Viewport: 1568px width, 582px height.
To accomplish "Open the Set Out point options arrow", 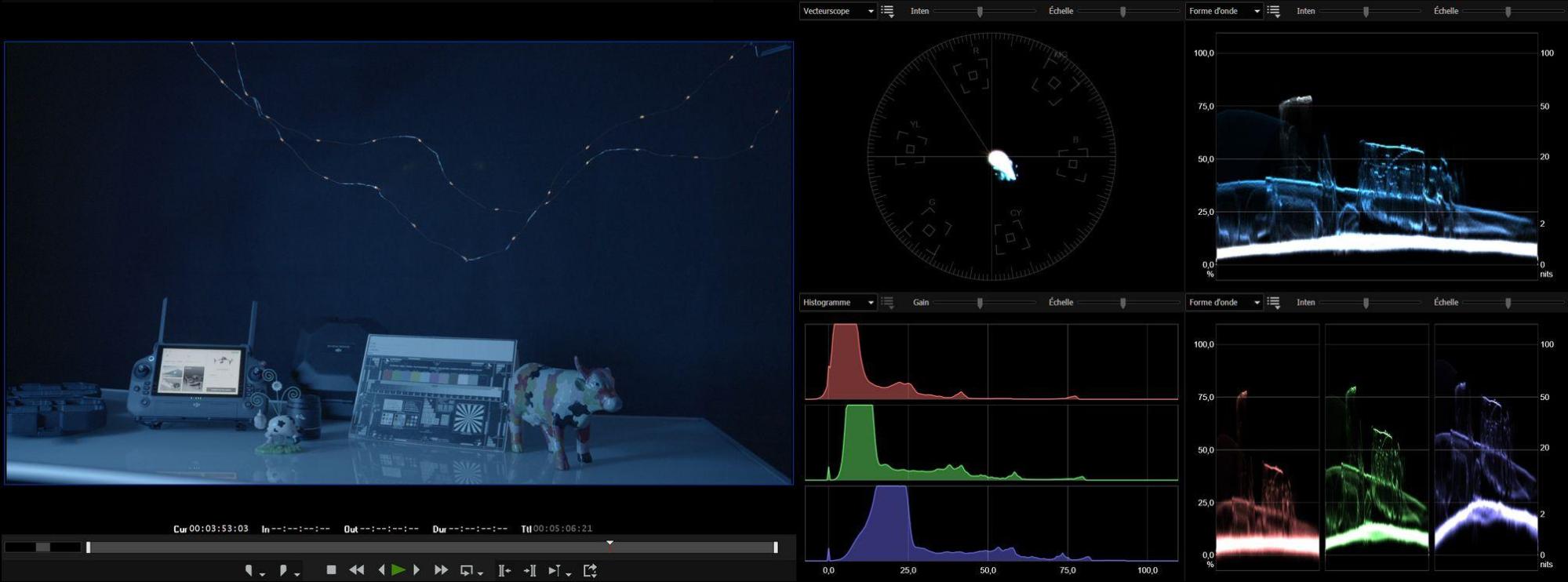I will (x=297, y=574).
